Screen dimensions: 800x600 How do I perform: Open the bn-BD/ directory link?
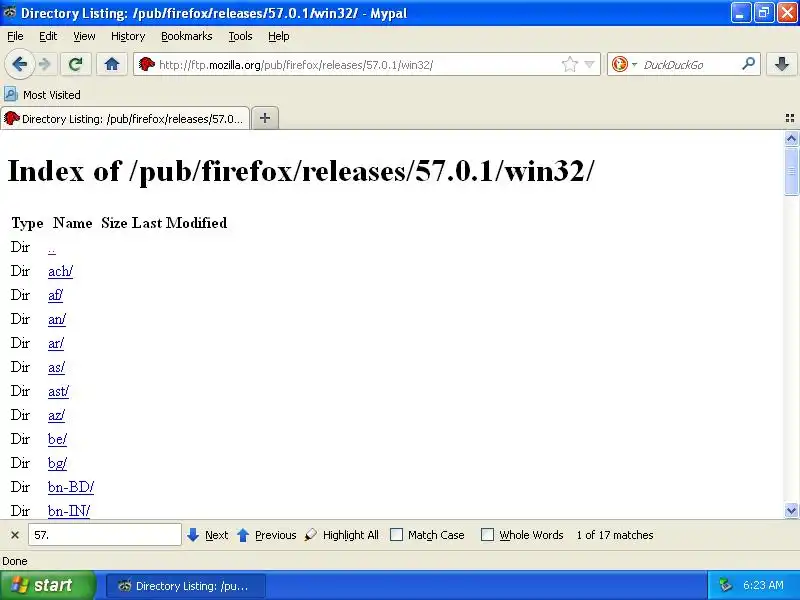(x=71, y=487)
